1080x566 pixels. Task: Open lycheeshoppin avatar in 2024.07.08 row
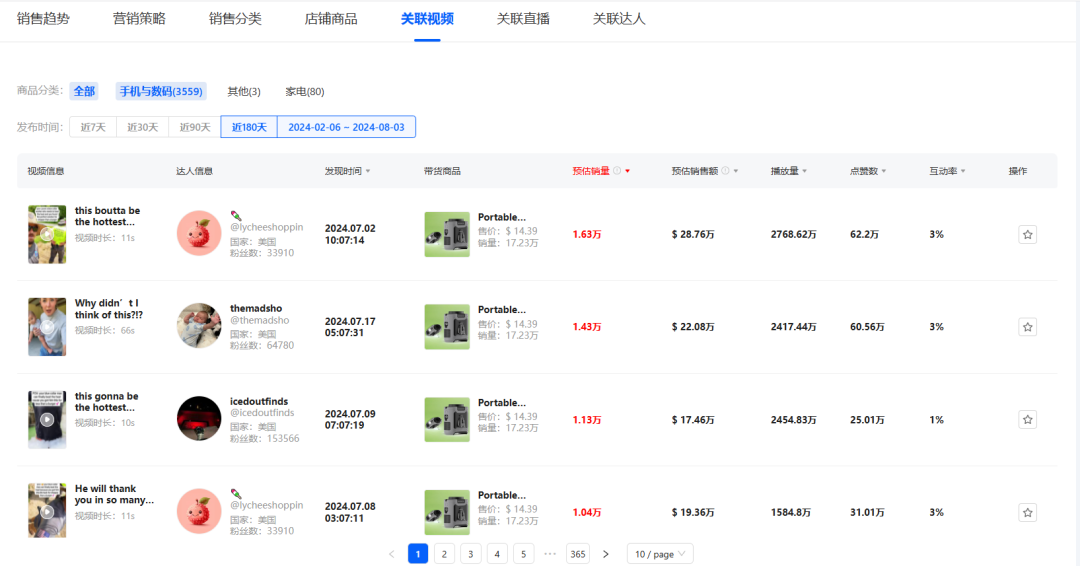pos(199,511)
